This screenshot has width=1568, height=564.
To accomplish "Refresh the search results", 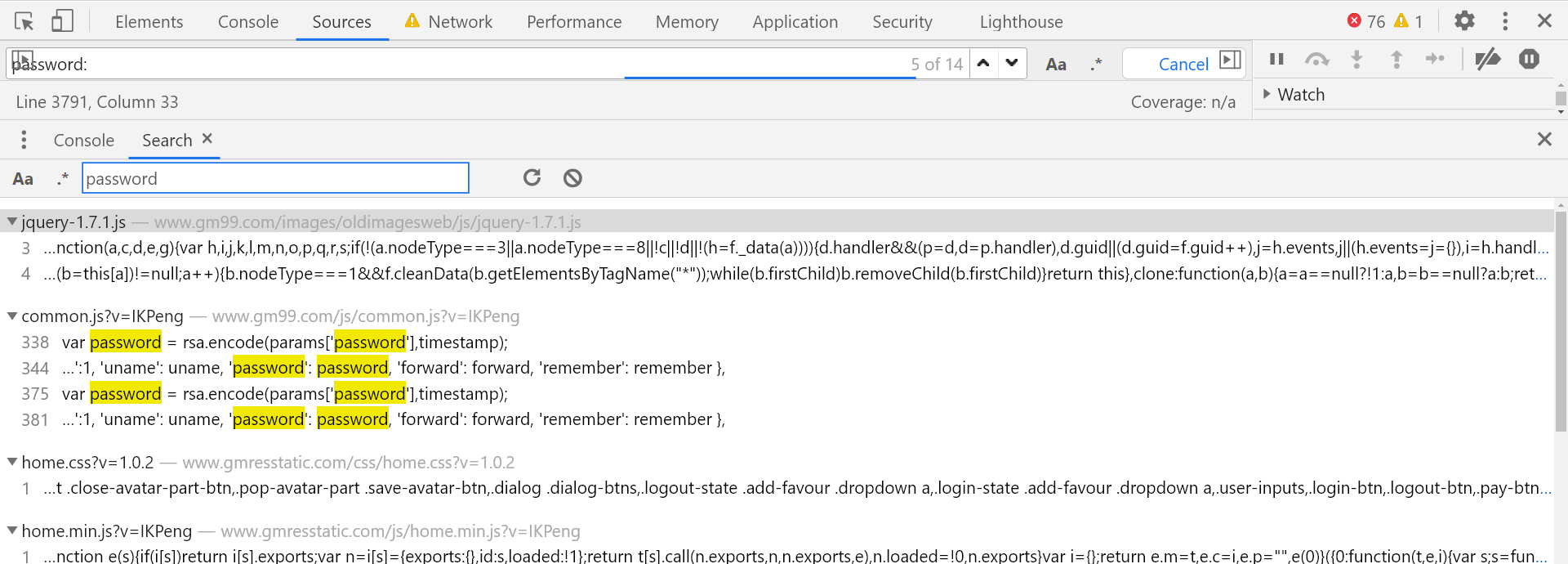I will click(x=532, y=178).
